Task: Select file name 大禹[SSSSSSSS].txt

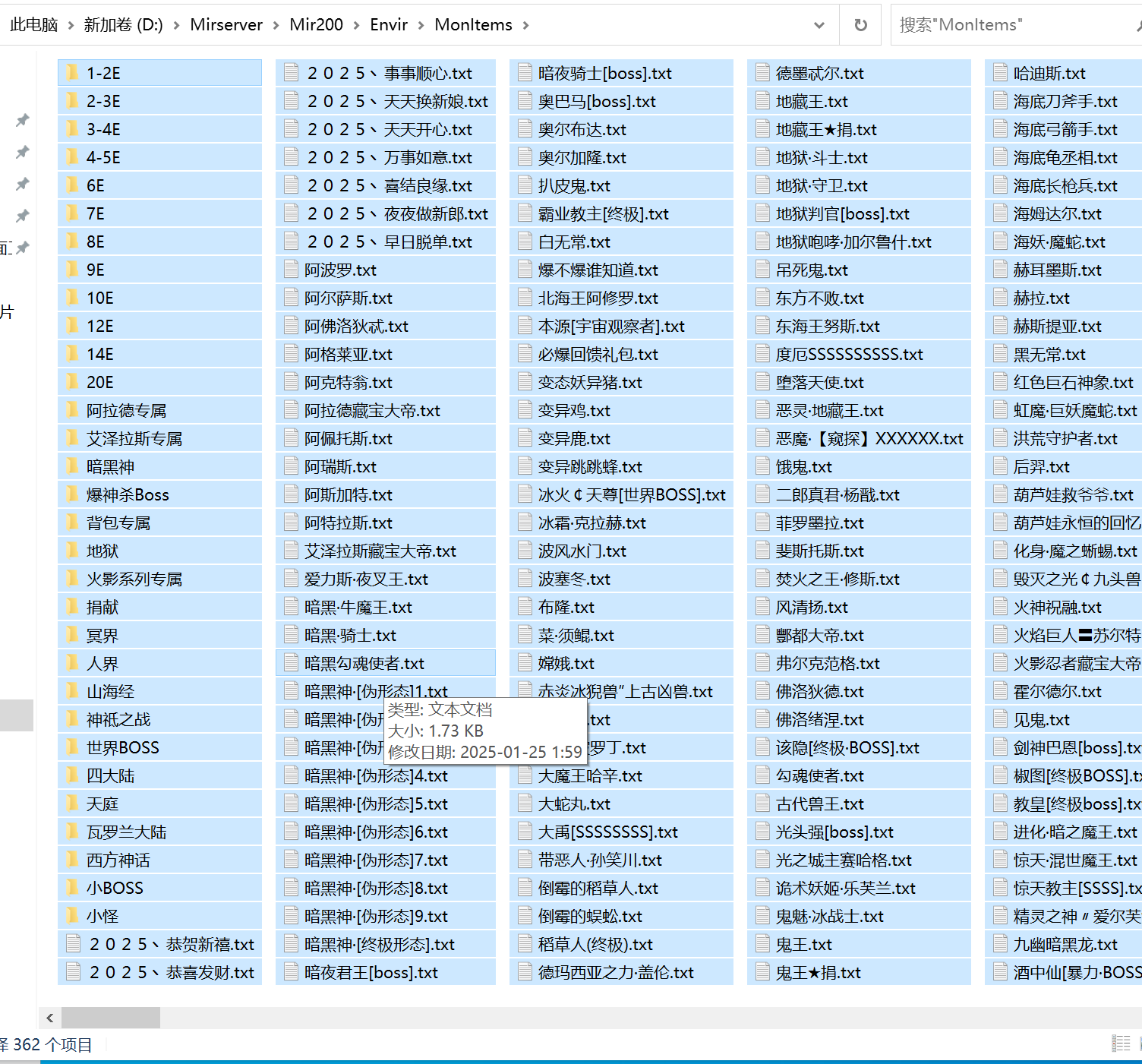Action: (x=608, y=832)
